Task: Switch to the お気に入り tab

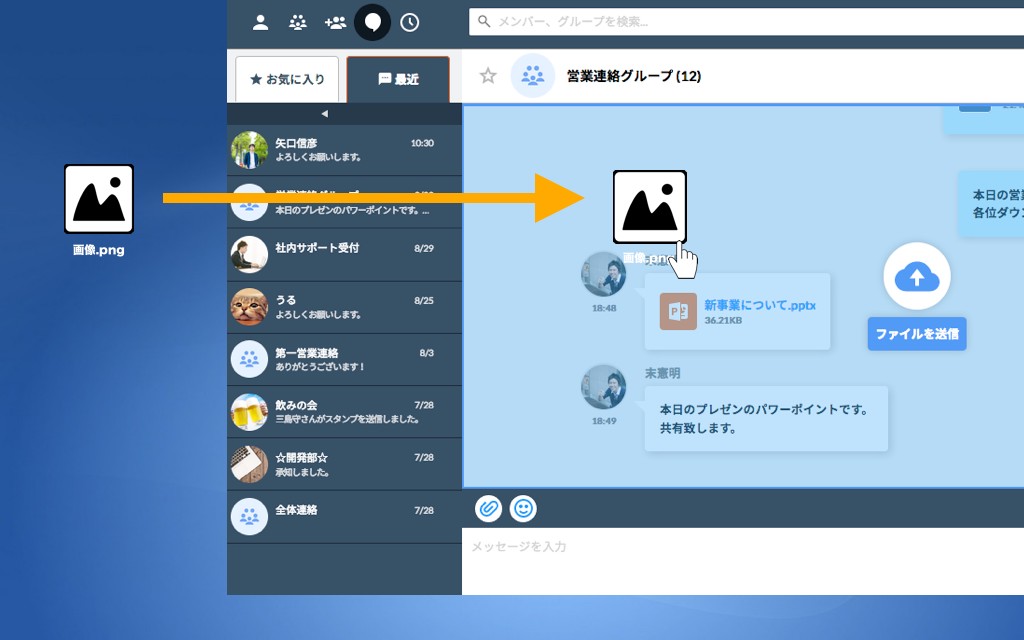Action: click(287, 79)
